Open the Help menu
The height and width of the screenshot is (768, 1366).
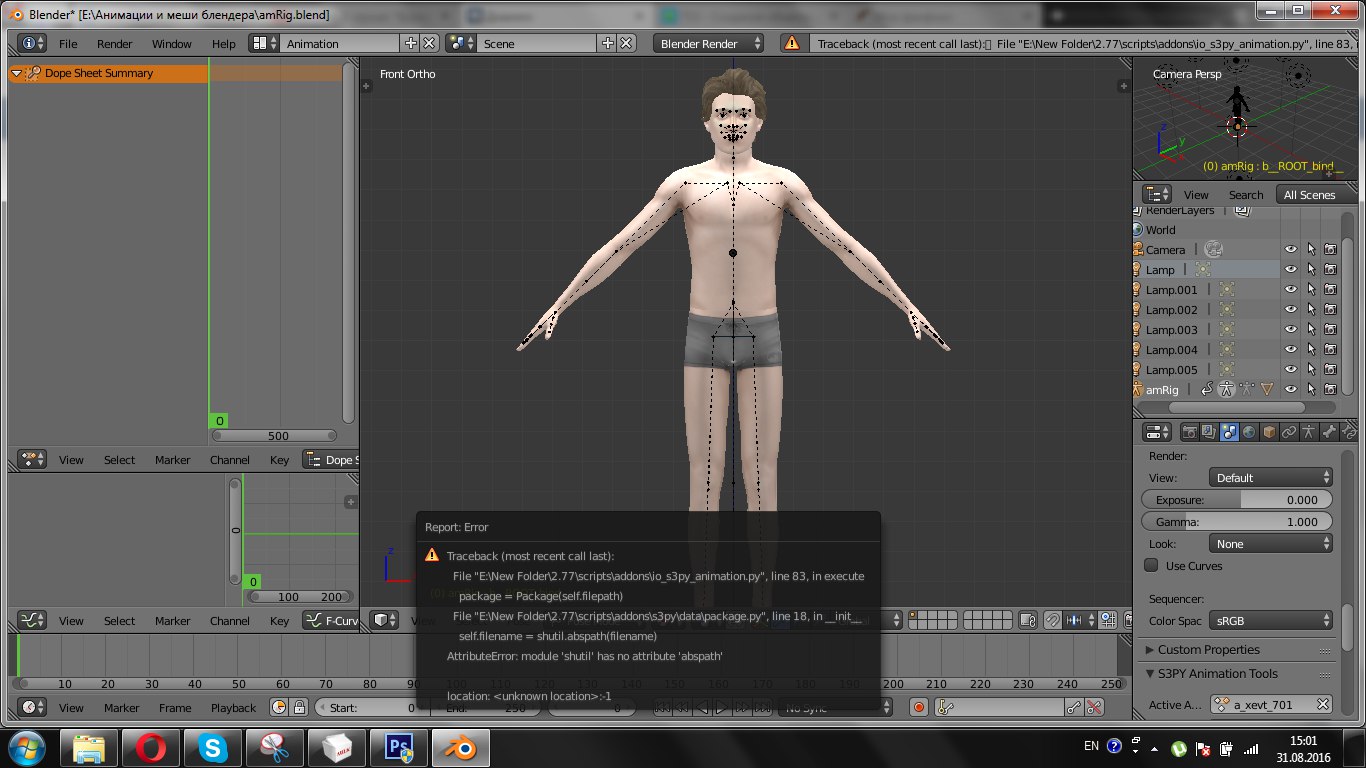point(224,43)
